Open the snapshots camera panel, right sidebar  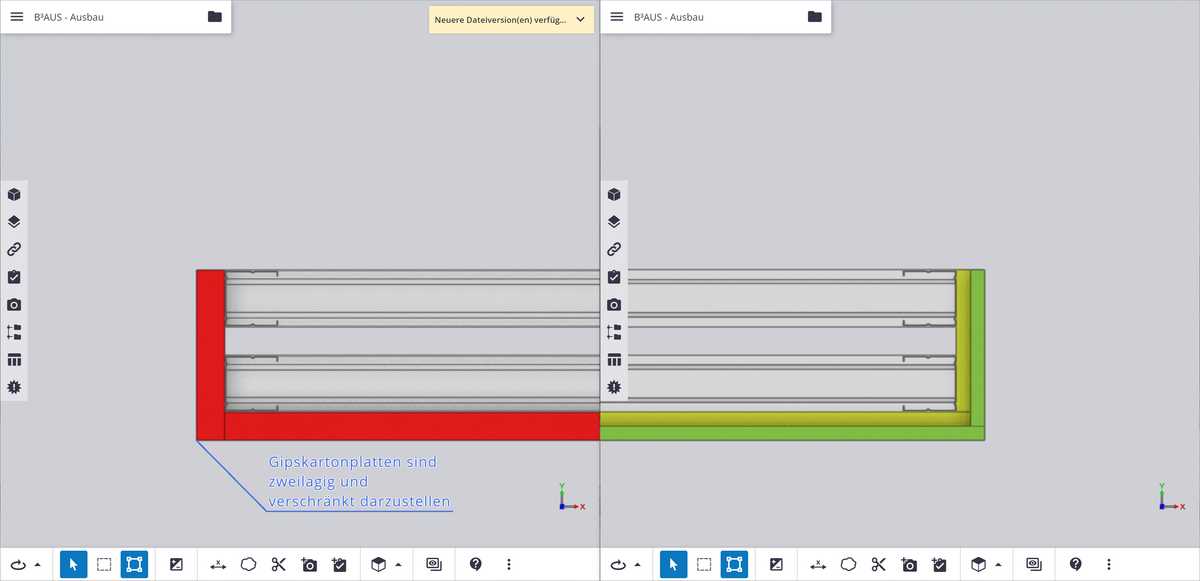click(x=614, y=304)
